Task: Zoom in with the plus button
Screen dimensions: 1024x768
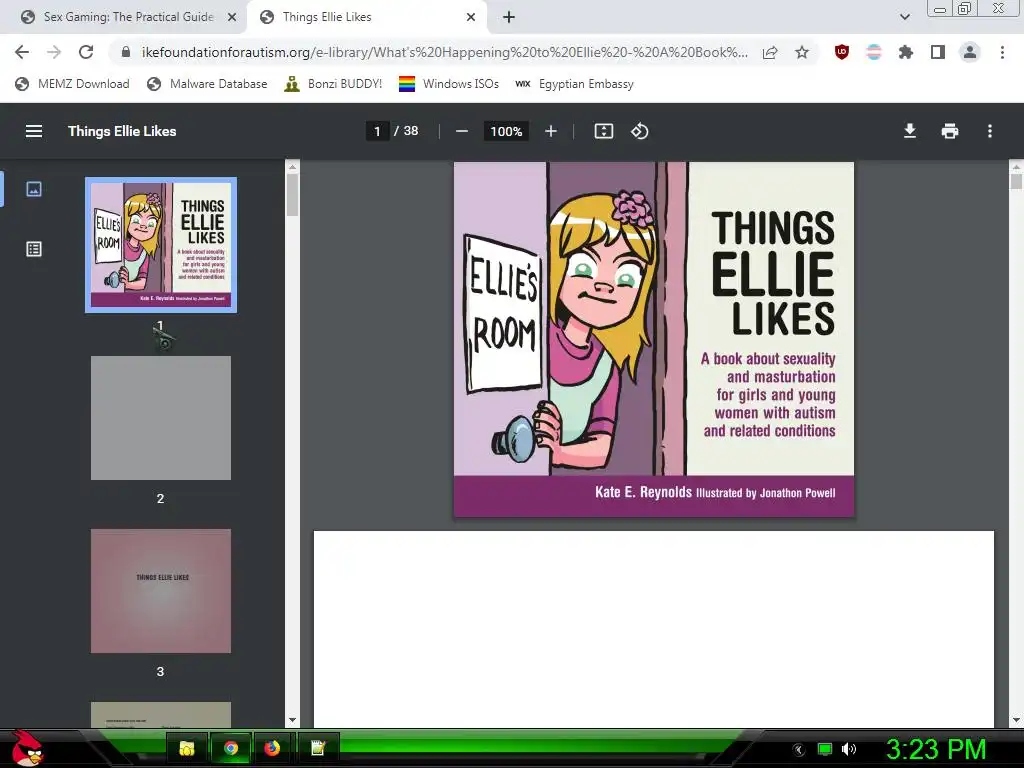Action: (551, 131)
